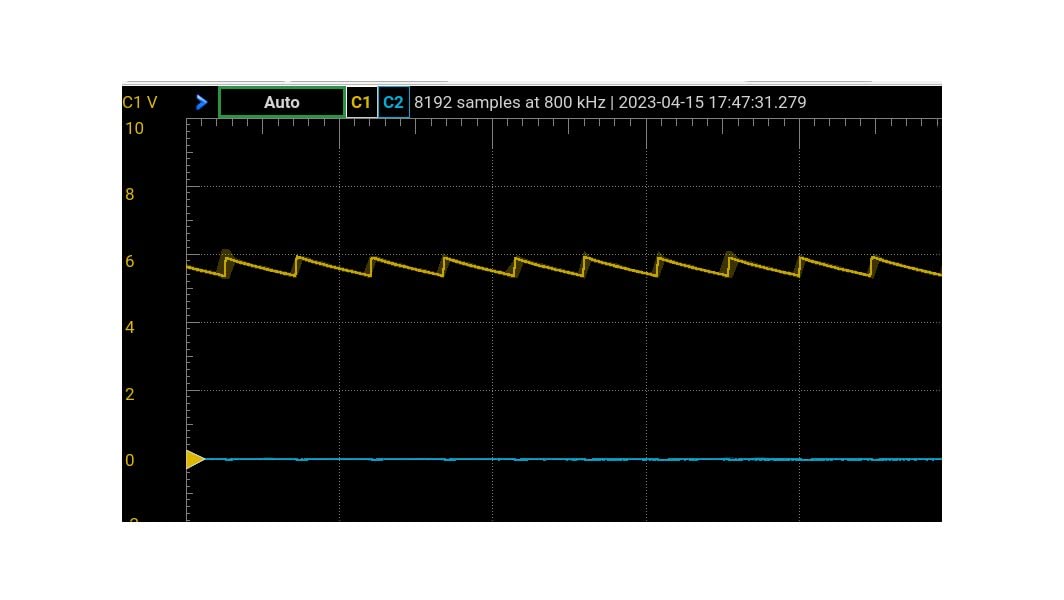Click the C1 V axis label
This screenshot has height=600, width=1064.
140,102
